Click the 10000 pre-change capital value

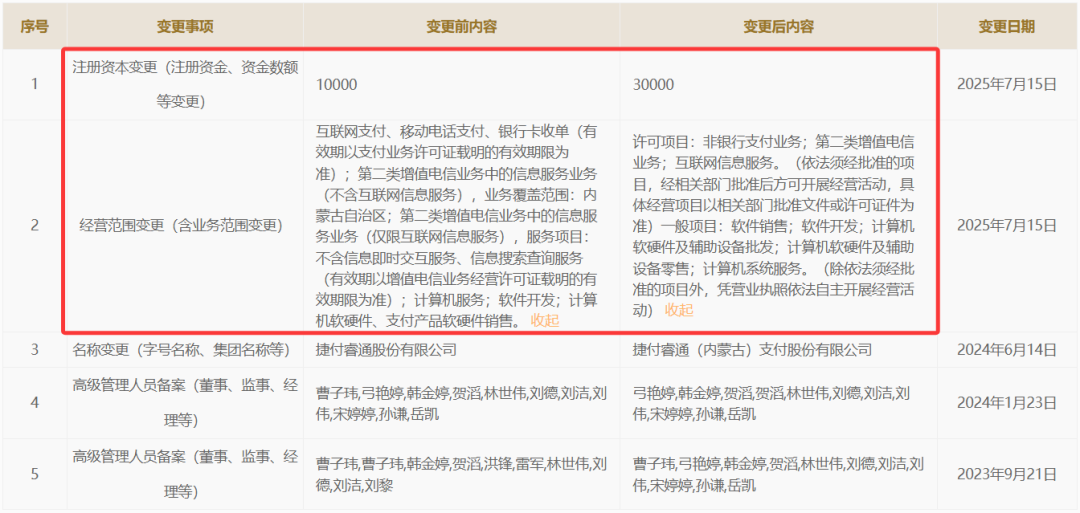click(336, 85)
